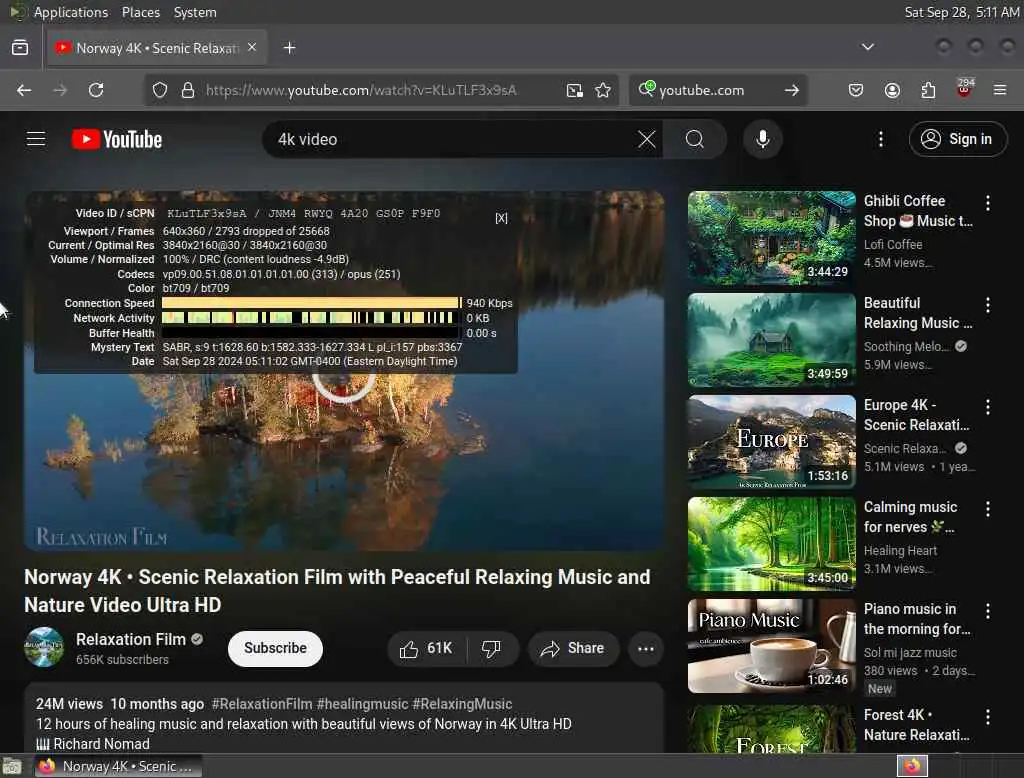The image size is (1024, 778).
Task: List all tabs dropdown chevron
Action: pyautogui.click(x=867, y=47)
